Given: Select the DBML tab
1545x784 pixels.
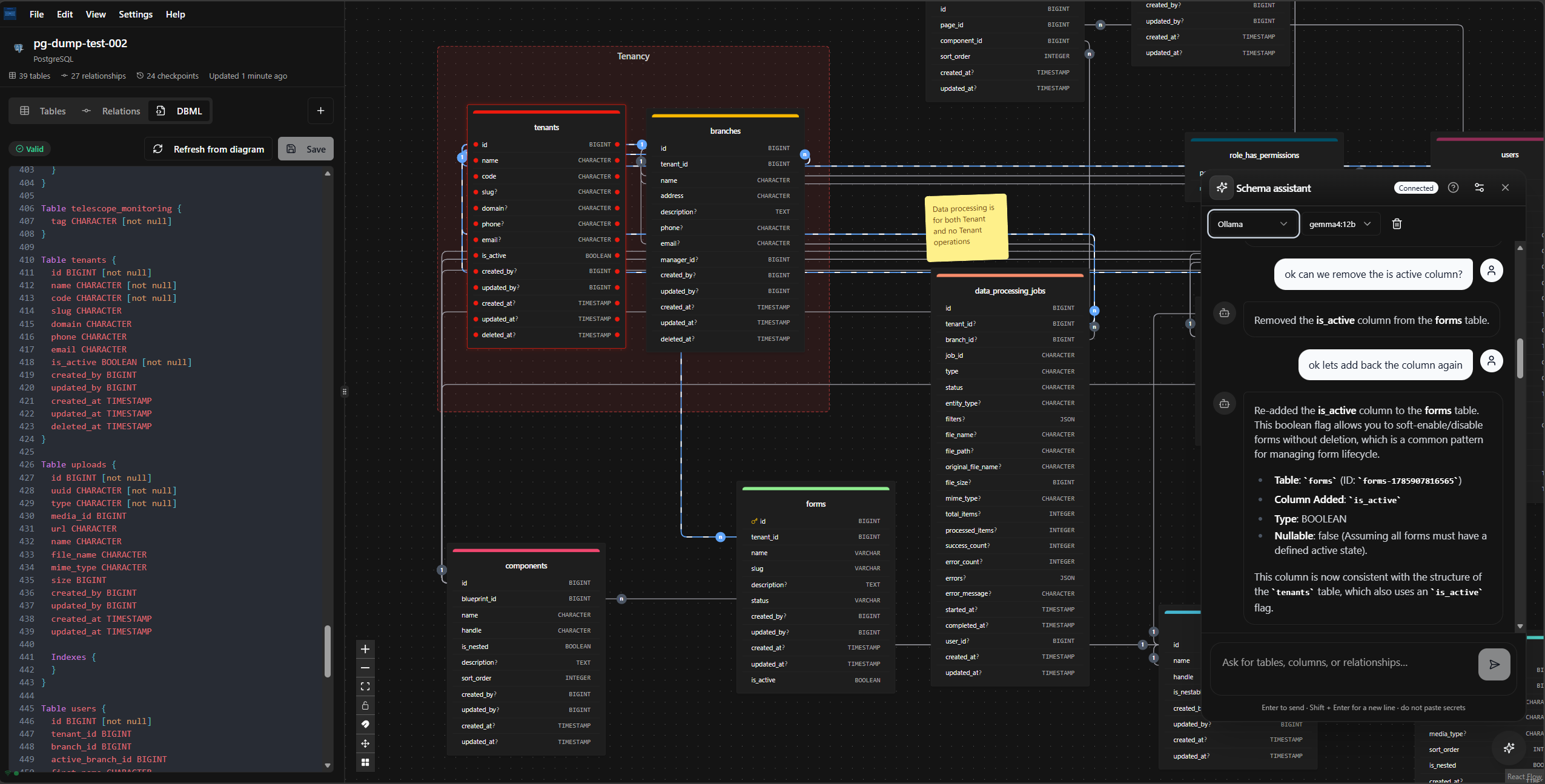Looking at the screenshot, I should [x=180, y=111].
